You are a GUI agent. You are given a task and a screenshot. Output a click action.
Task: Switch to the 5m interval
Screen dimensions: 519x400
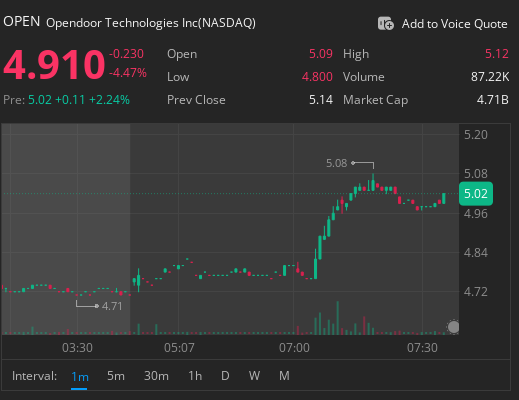[x=116, y=376]
